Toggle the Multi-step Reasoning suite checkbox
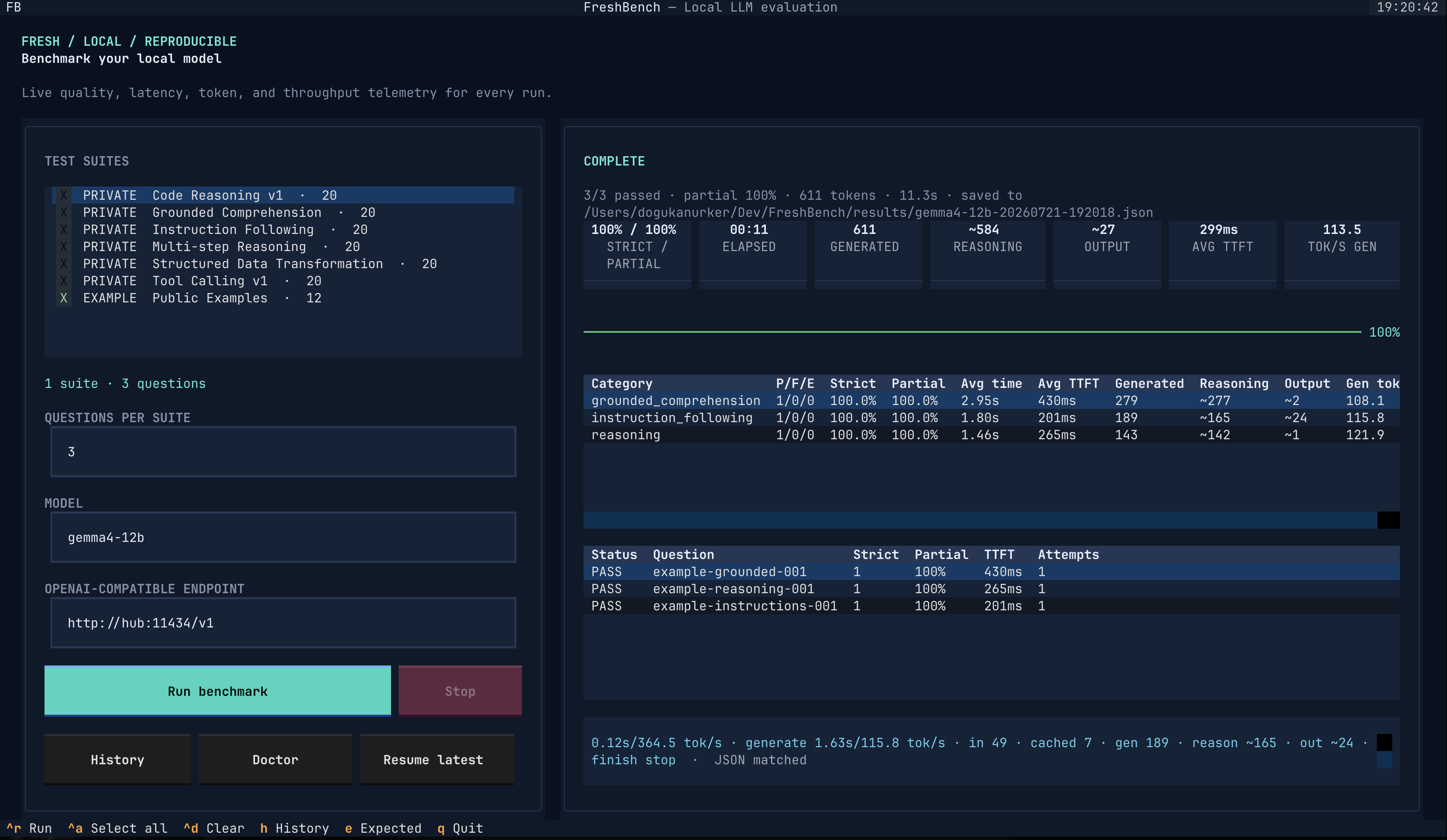The image size is (1447, 840). pyautogui.click(x=64, y=247)
